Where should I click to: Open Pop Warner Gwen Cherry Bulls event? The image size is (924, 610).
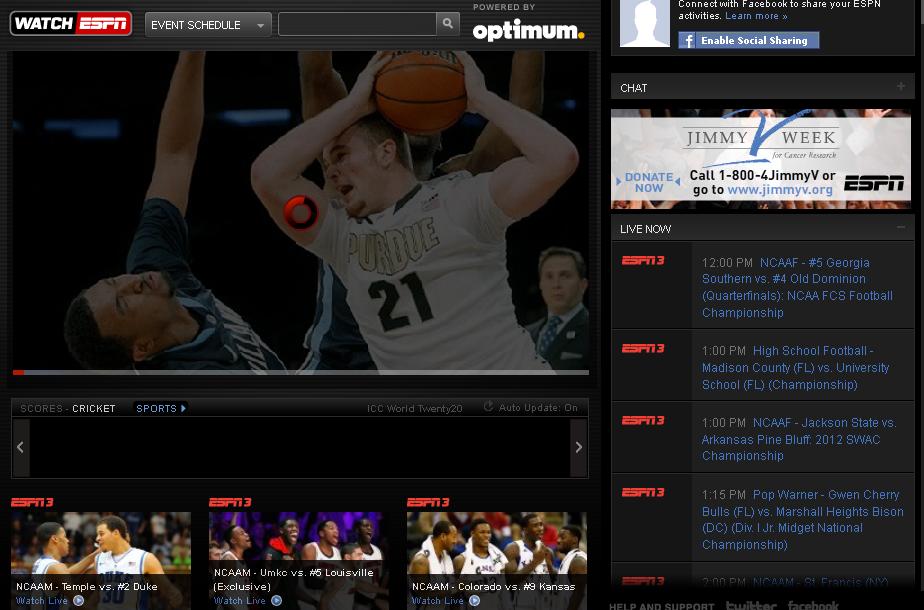tap(802, 519)
